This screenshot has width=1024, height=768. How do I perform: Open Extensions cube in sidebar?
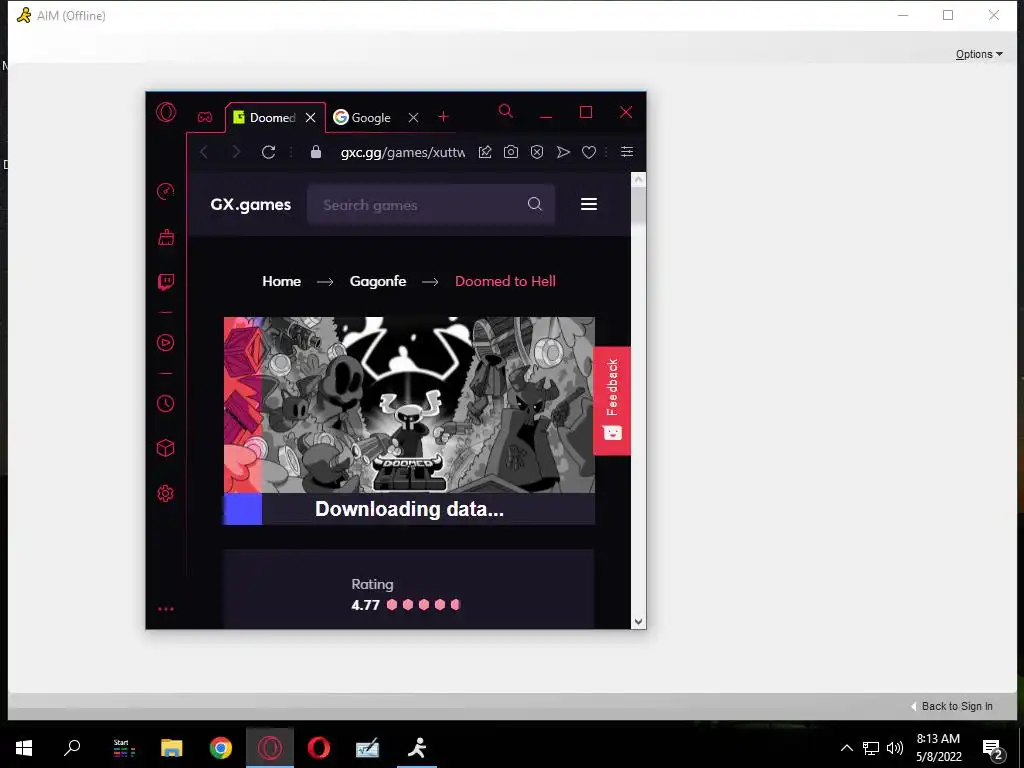tap(166, 448)
